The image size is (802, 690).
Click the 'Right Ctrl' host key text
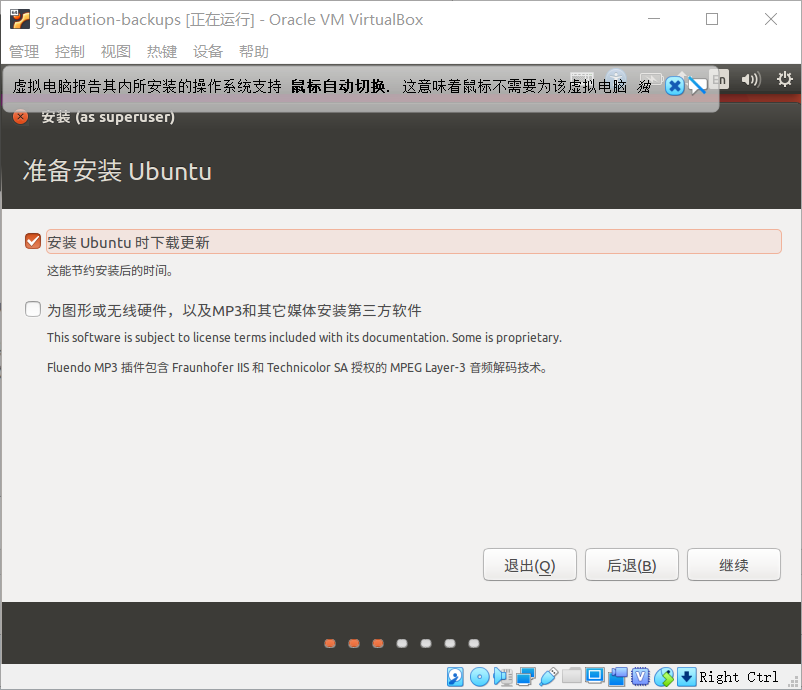tap(739, 677)
